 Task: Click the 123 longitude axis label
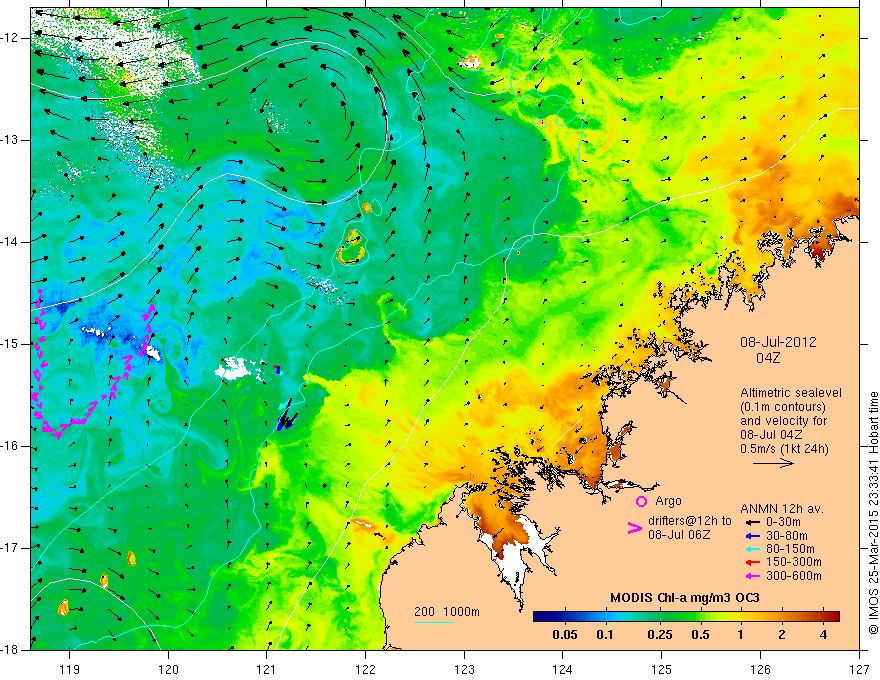(x=464, y=669)
